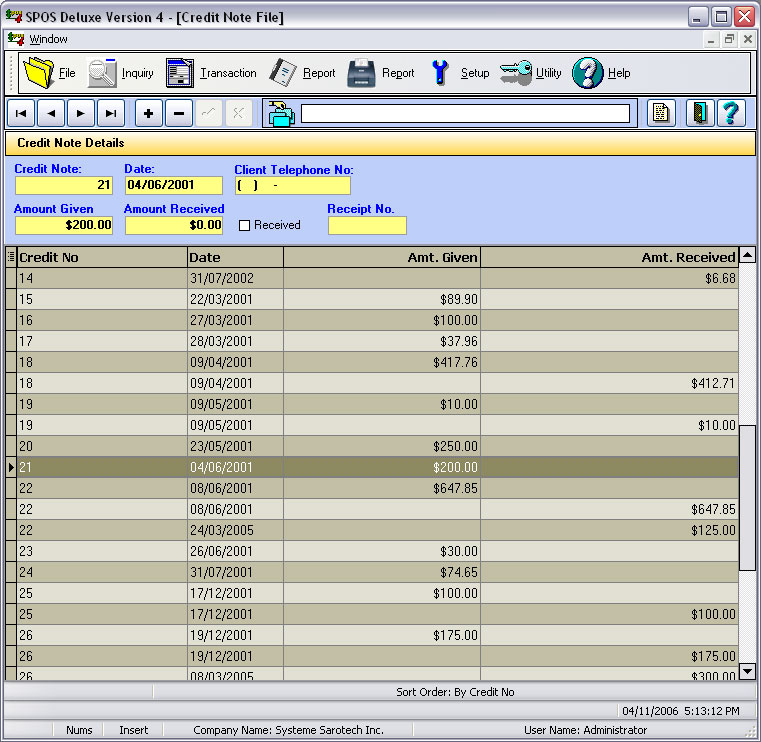Open the Transaction document icon

tap(180, 73)
